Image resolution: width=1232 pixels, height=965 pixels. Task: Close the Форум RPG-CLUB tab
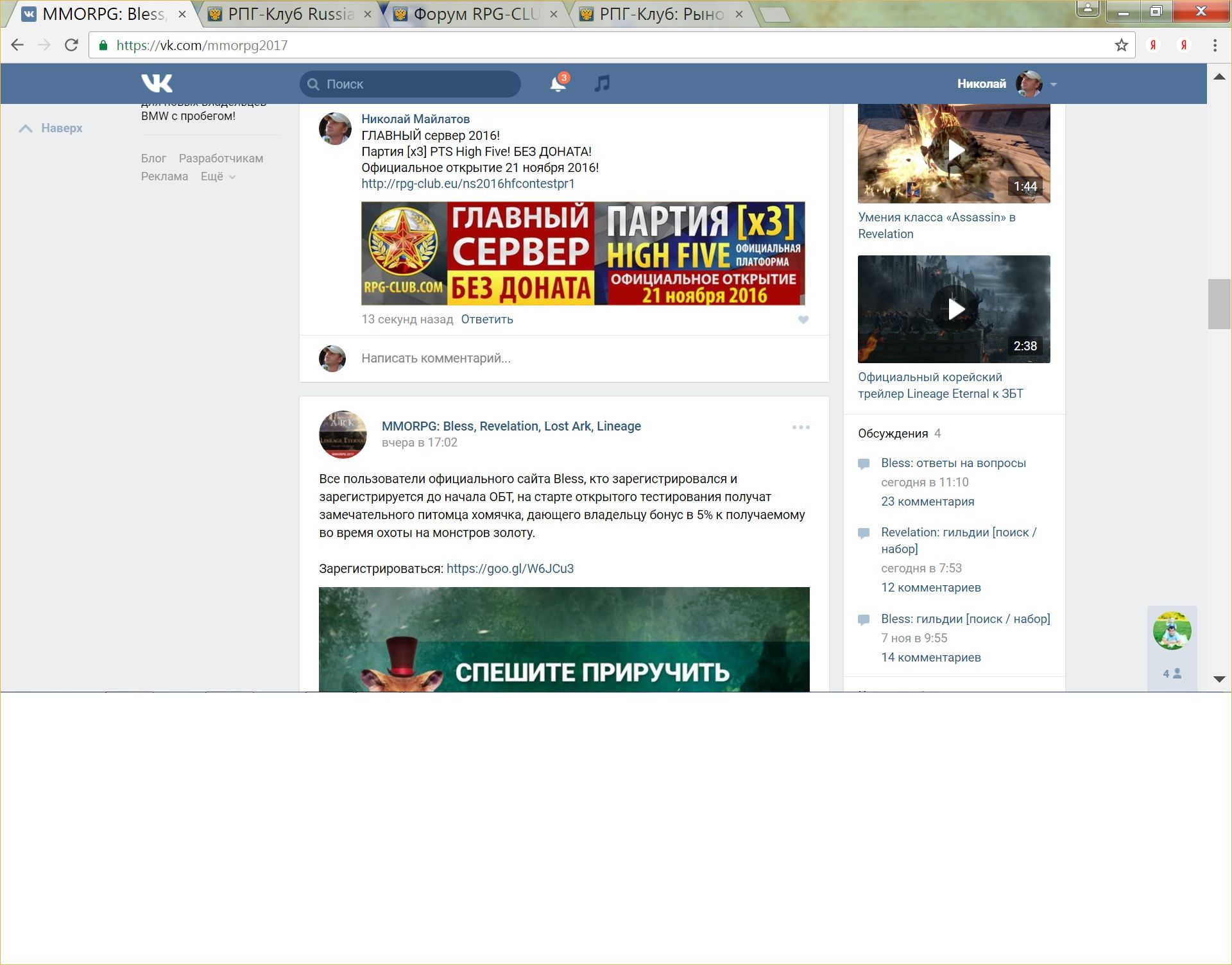554,14
